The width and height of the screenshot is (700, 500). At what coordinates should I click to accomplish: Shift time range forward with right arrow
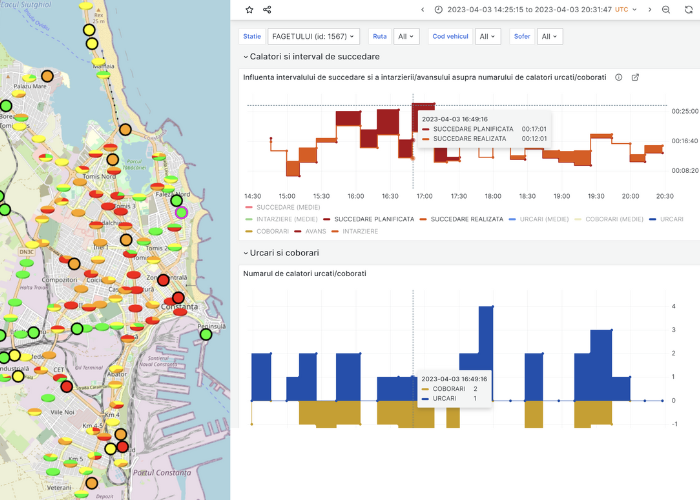(x=648, y=9)
